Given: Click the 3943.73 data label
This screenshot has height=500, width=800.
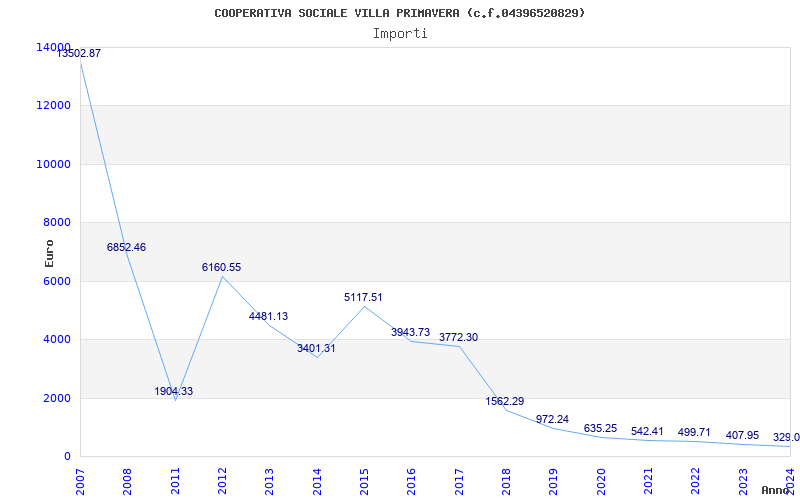Looking at the screenshot, I should pos(411,332).
